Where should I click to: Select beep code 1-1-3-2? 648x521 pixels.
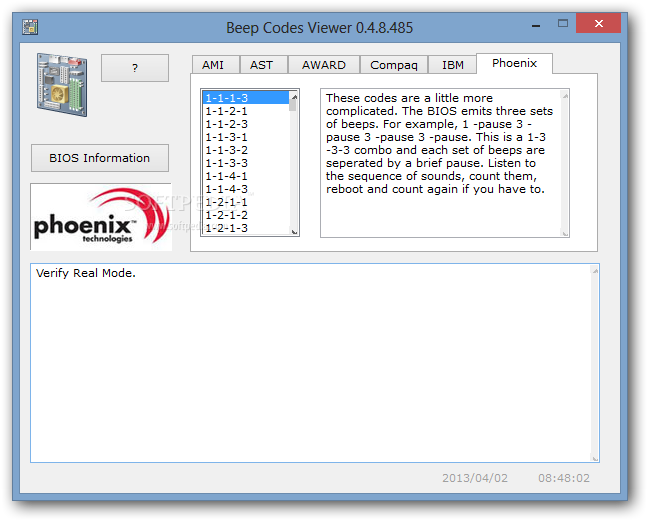[x=246, y=150]
